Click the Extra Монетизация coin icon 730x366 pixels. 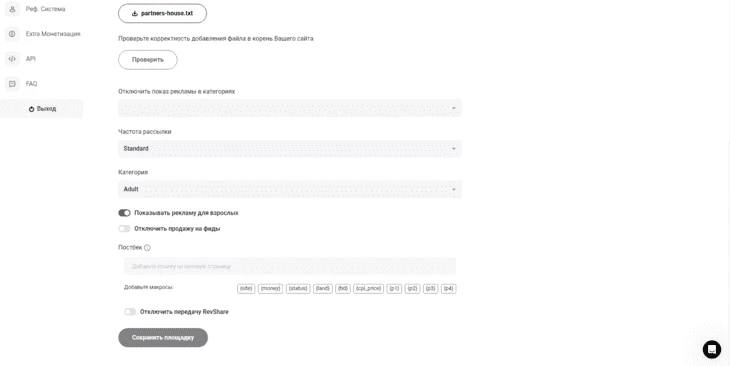pos(12,34)
